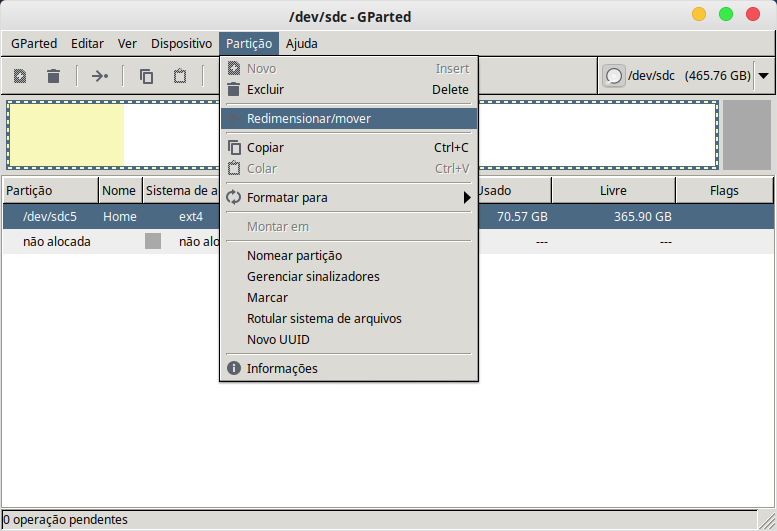Click the copy icon next to Copiar
This screenshot has width=777, height=531.
(233, 147)
